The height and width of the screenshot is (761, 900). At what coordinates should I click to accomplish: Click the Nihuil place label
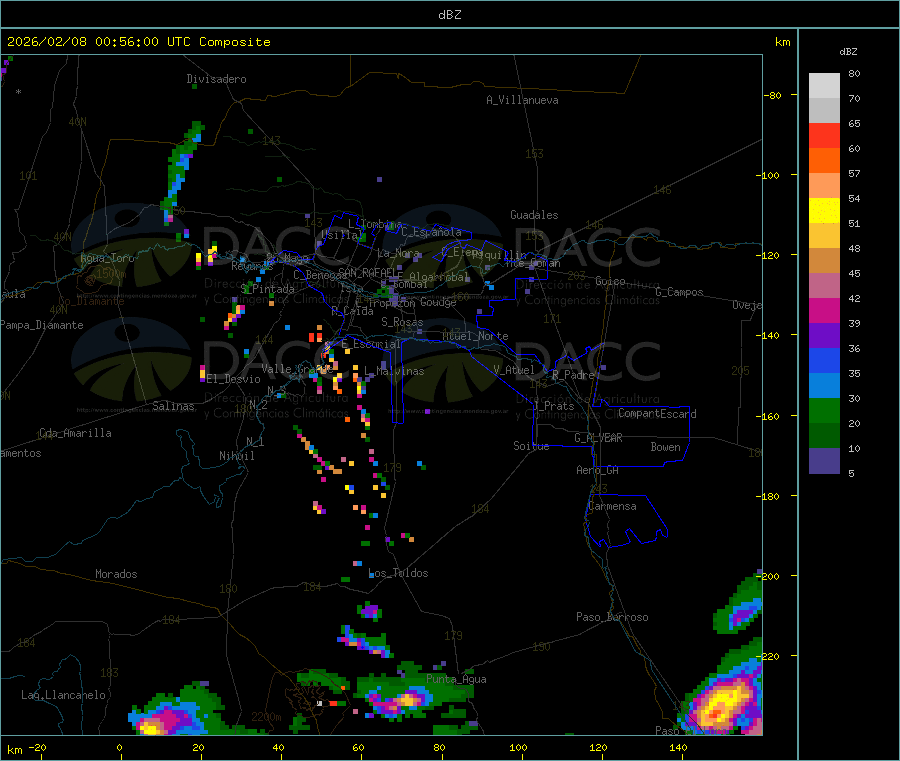pos(236,456)
